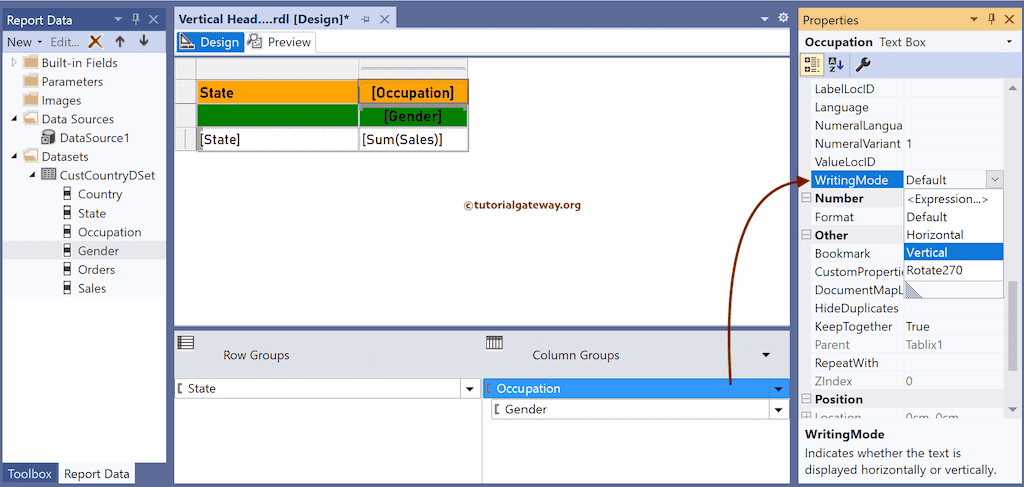Open Report Data window options arrow
Viewport: 1024px width, 487px height.
(118, 20)
